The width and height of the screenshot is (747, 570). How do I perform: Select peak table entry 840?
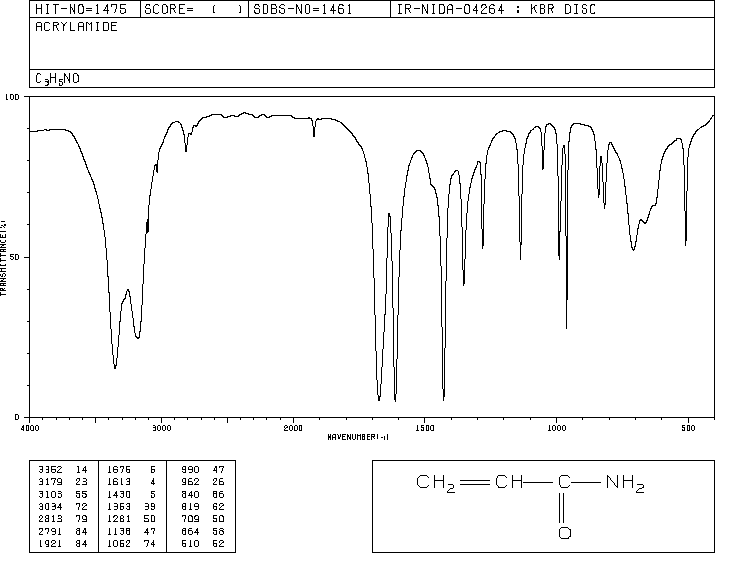(190, 494)
